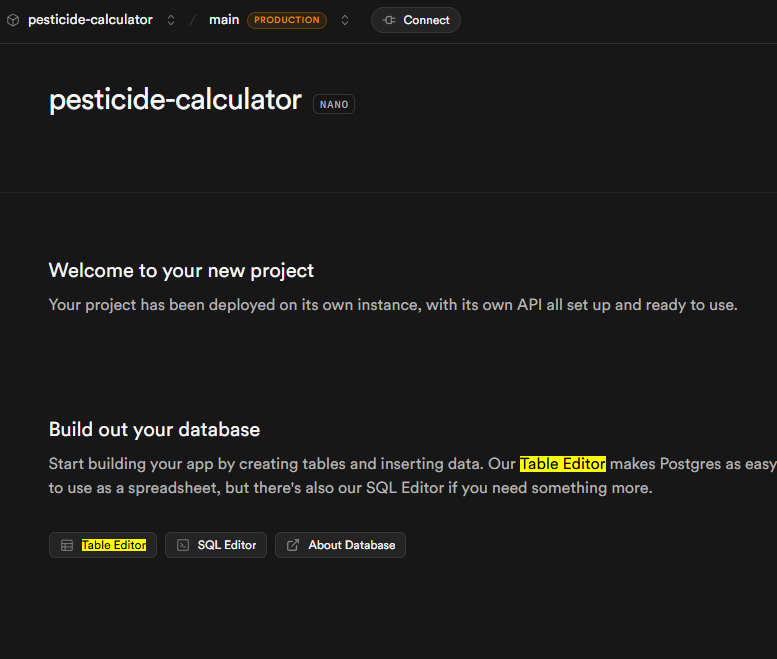Click the PRODUCTION environment badge
This screenshot has height=659, width=777.
(x=287, y=20)
